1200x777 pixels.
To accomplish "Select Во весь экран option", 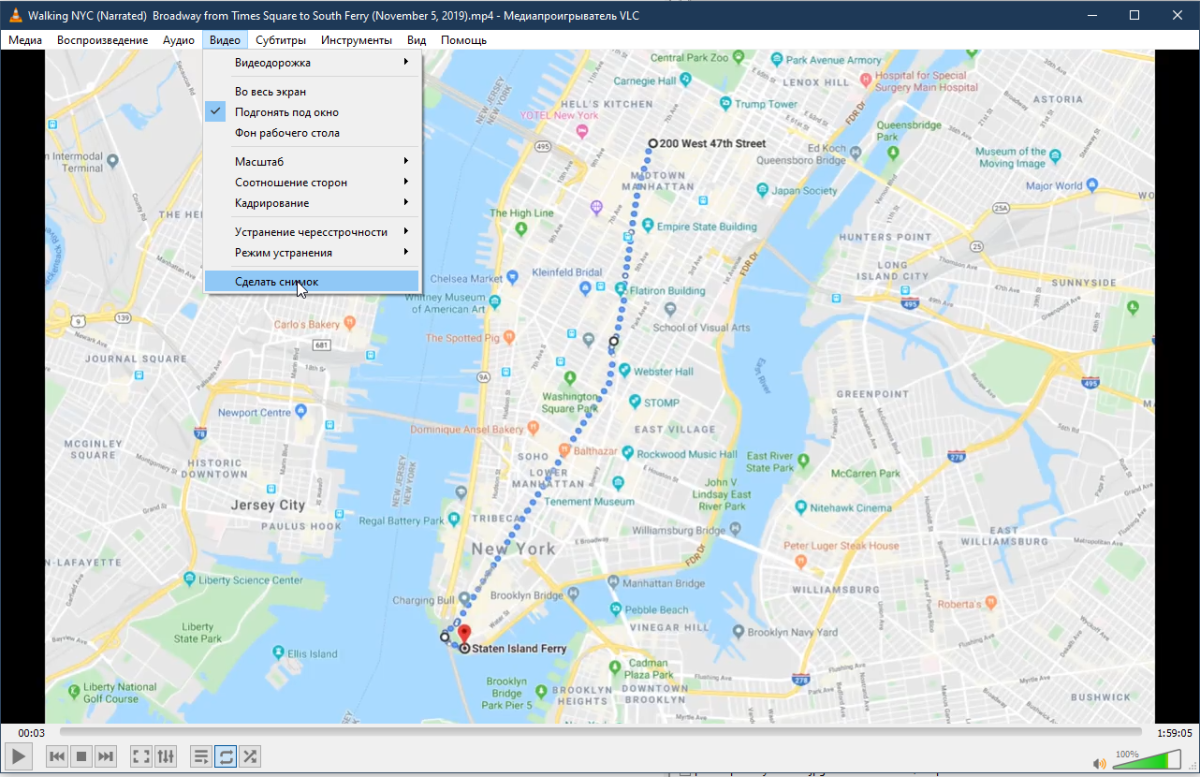I will point(312,91).
